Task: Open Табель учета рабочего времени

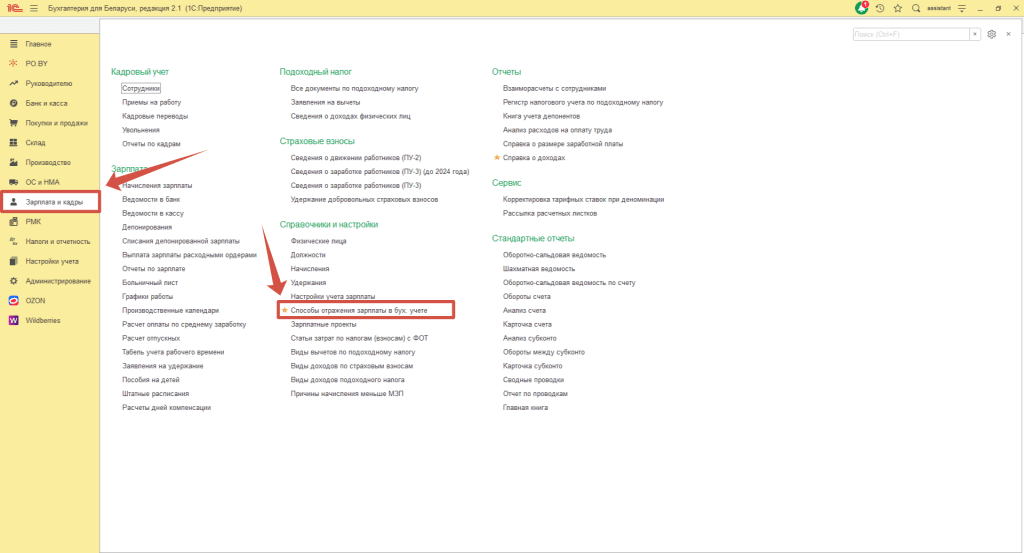Action: (173, 352)
